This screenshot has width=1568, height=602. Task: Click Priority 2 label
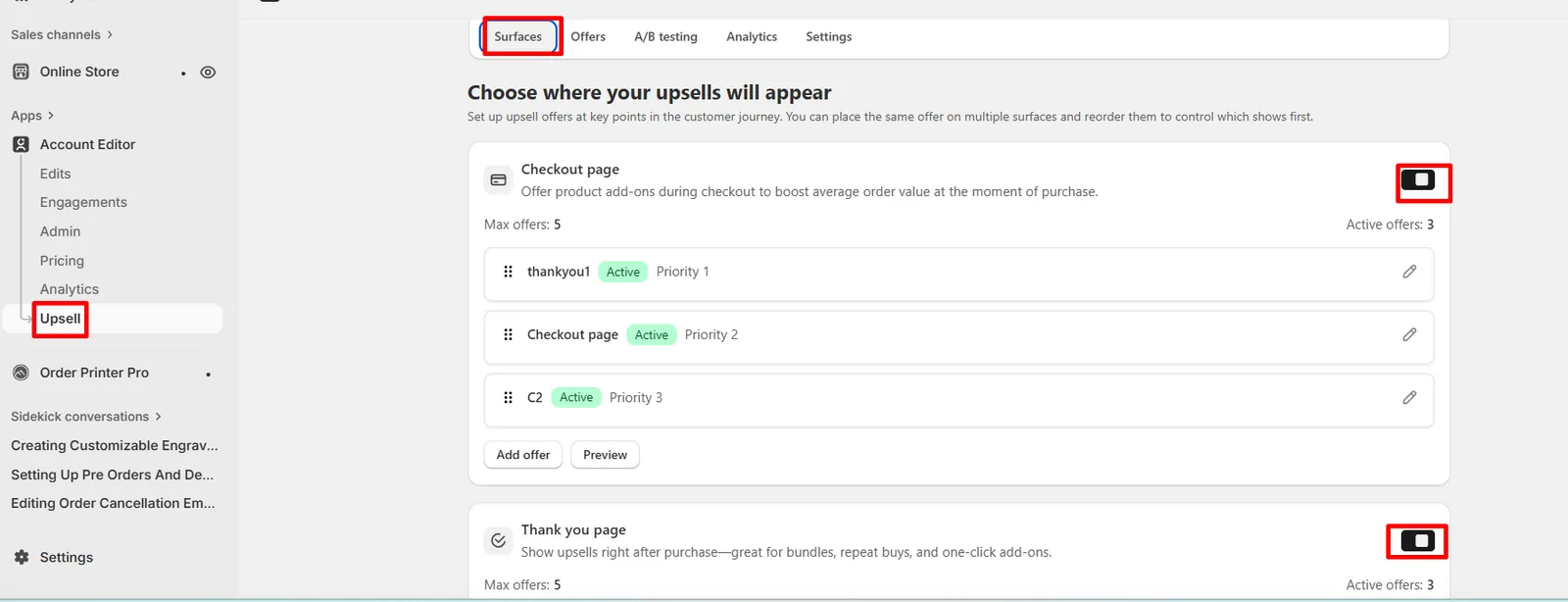(x=711, y=334)
